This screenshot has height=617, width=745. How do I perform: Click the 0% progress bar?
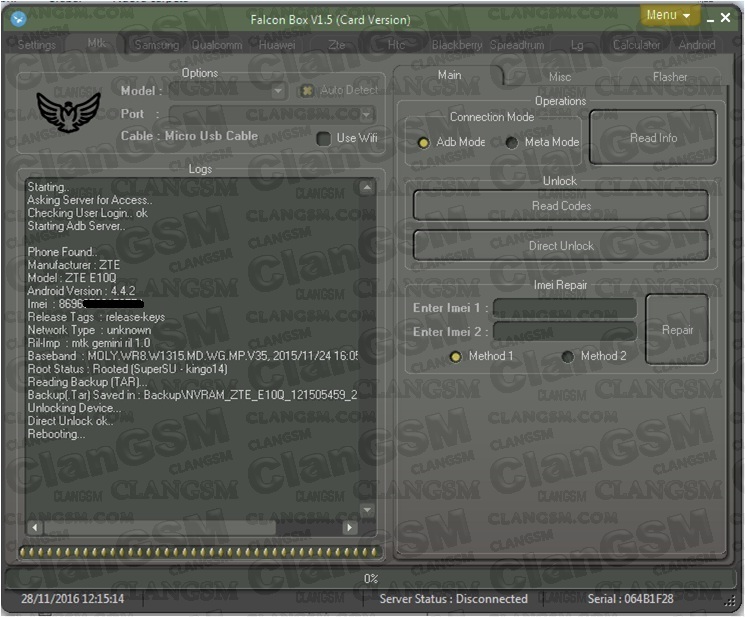(371, 579)
